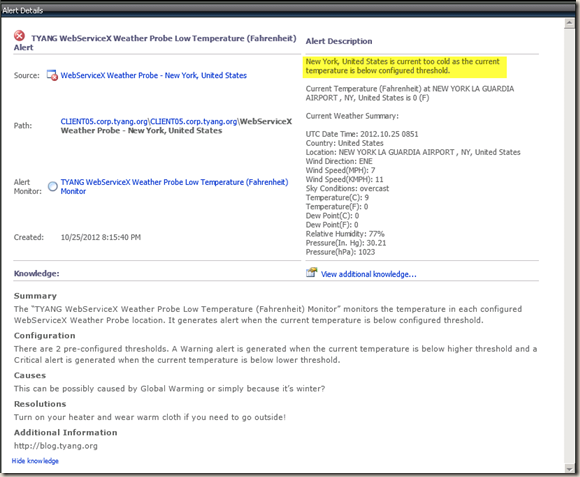Click the scrollbar down arrow
Viewport: 580px width, 477px height.
tap(569, 468)
